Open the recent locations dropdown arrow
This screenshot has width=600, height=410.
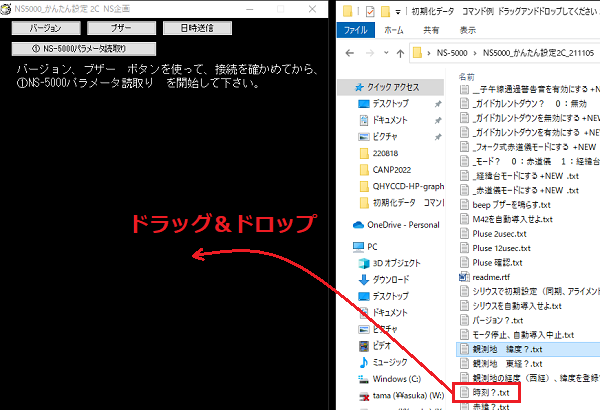pos(386,53)
